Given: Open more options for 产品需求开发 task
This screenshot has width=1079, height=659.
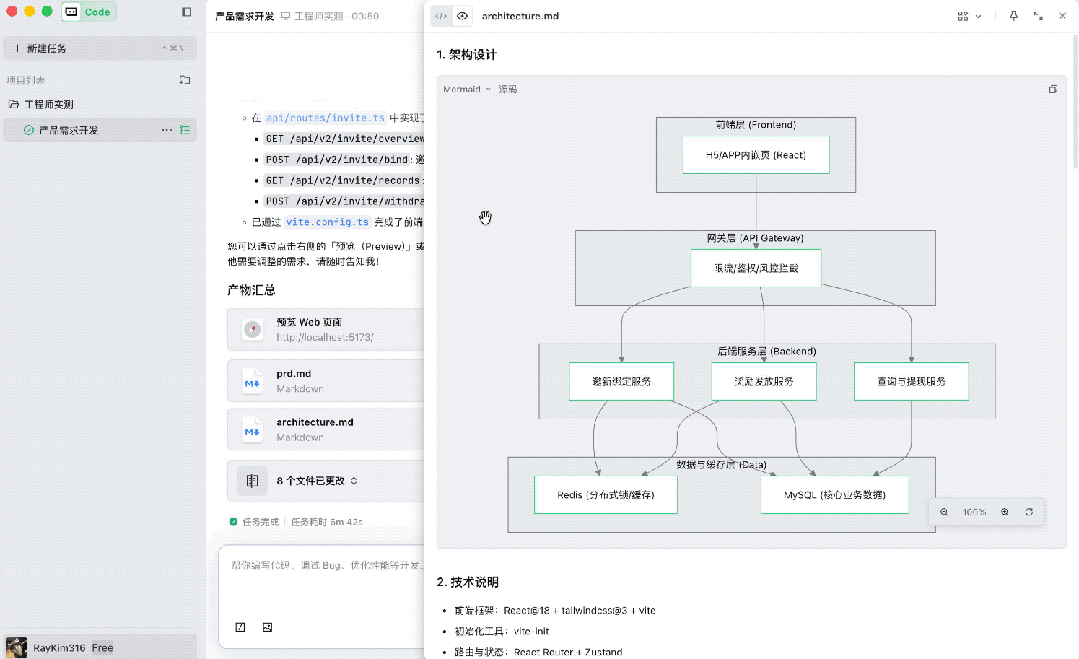Looking at the screenshot, I should [166, 130].
